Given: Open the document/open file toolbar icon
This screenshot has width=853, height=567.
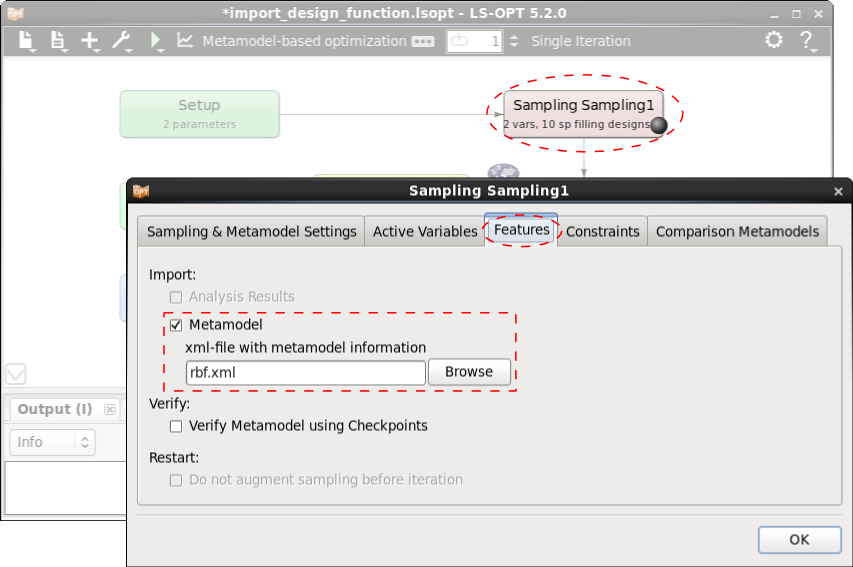Looking at the screenshot, I should point(57,41).
